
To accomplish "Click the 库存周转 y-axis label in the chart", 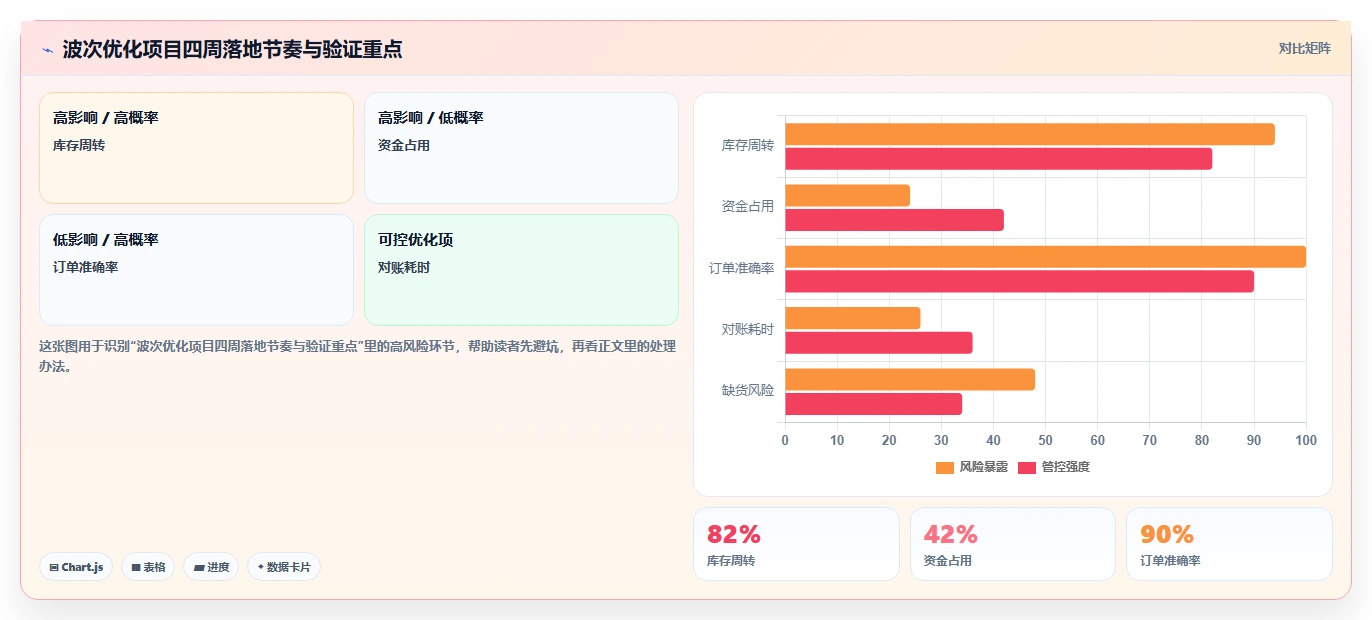I will tap(748, 146).
